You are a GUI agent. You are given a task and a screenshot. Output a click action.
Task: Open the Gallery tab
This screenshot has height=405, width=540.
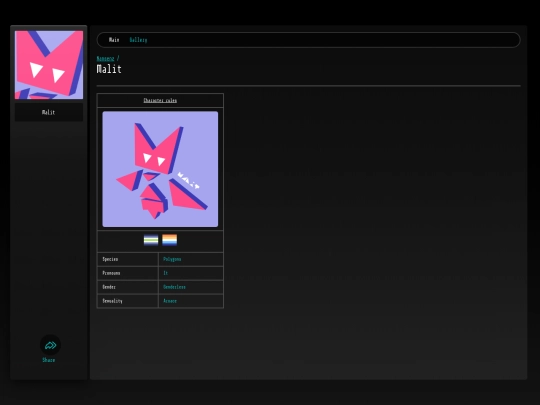tap(138, 40)
